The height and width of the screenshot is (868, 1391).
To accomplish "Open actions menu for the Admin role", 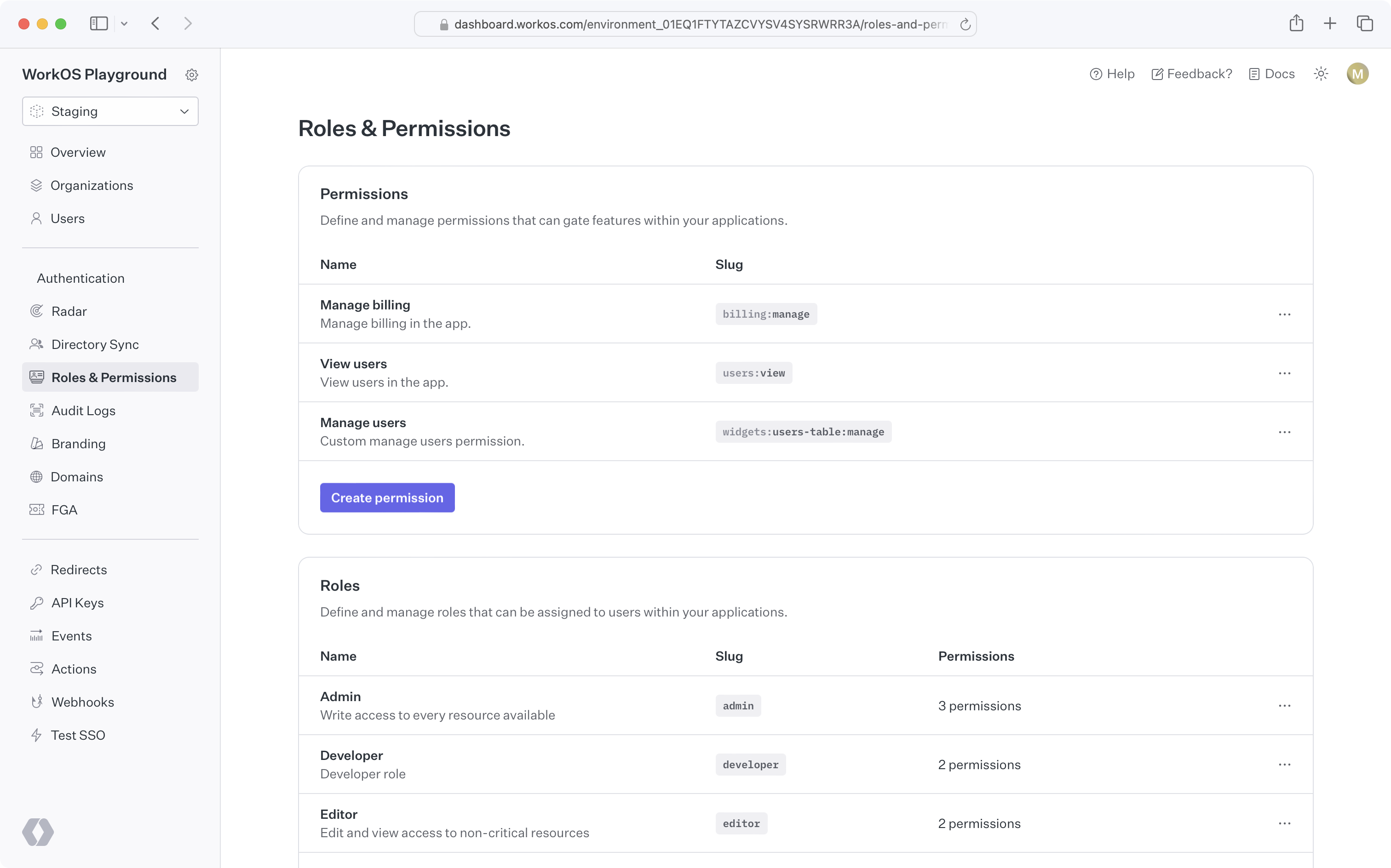I will [x=1285, y=706].
